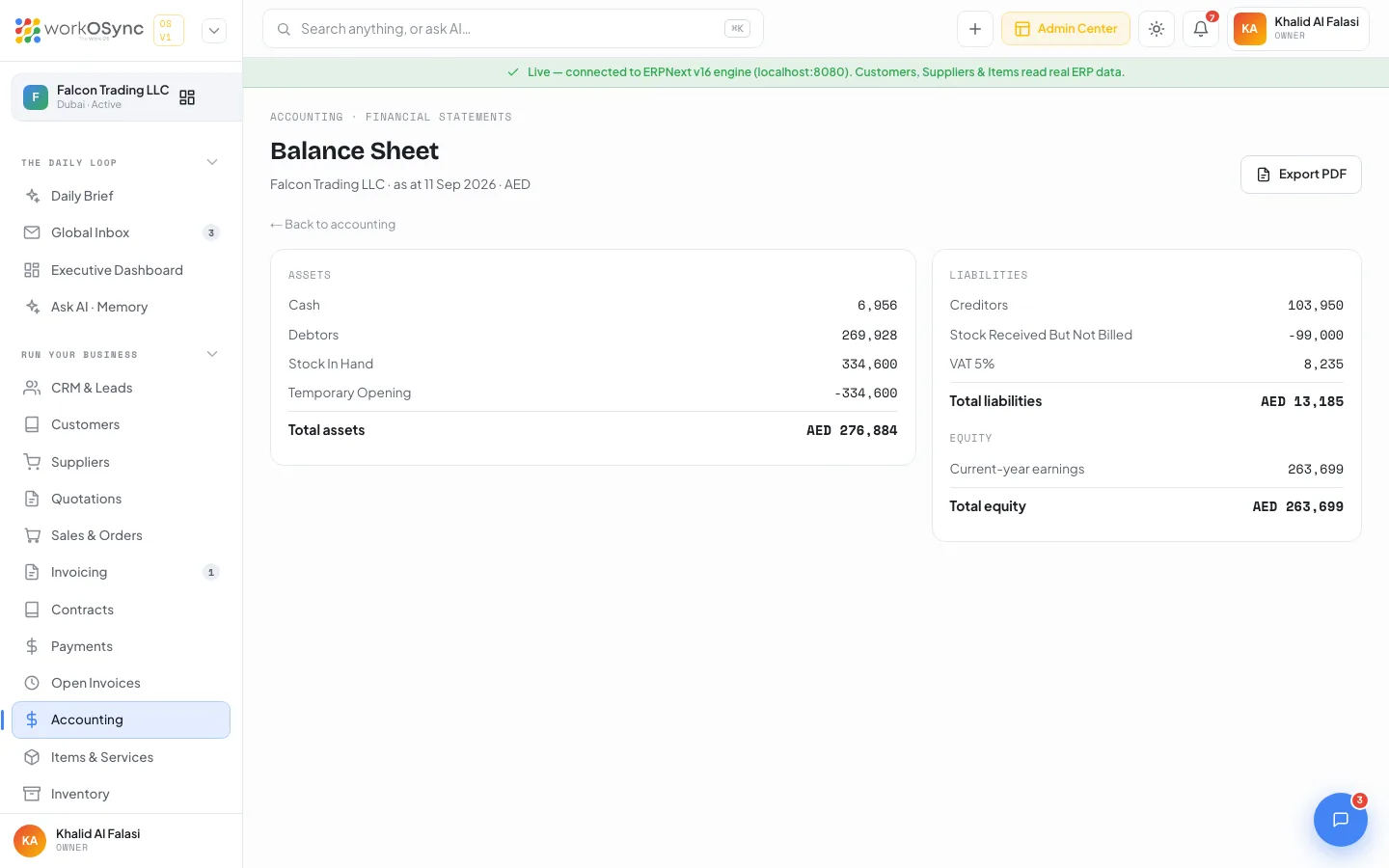
Task: Click the Stock Received But Not Billed row label
Action: coord(1041,335)
